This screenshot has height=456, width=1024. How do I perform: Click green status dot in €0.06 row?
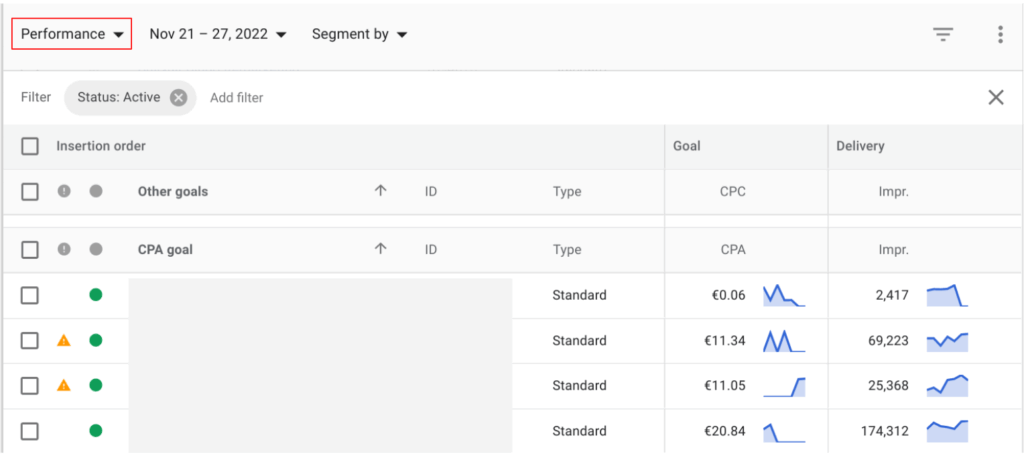click(96, 295)
